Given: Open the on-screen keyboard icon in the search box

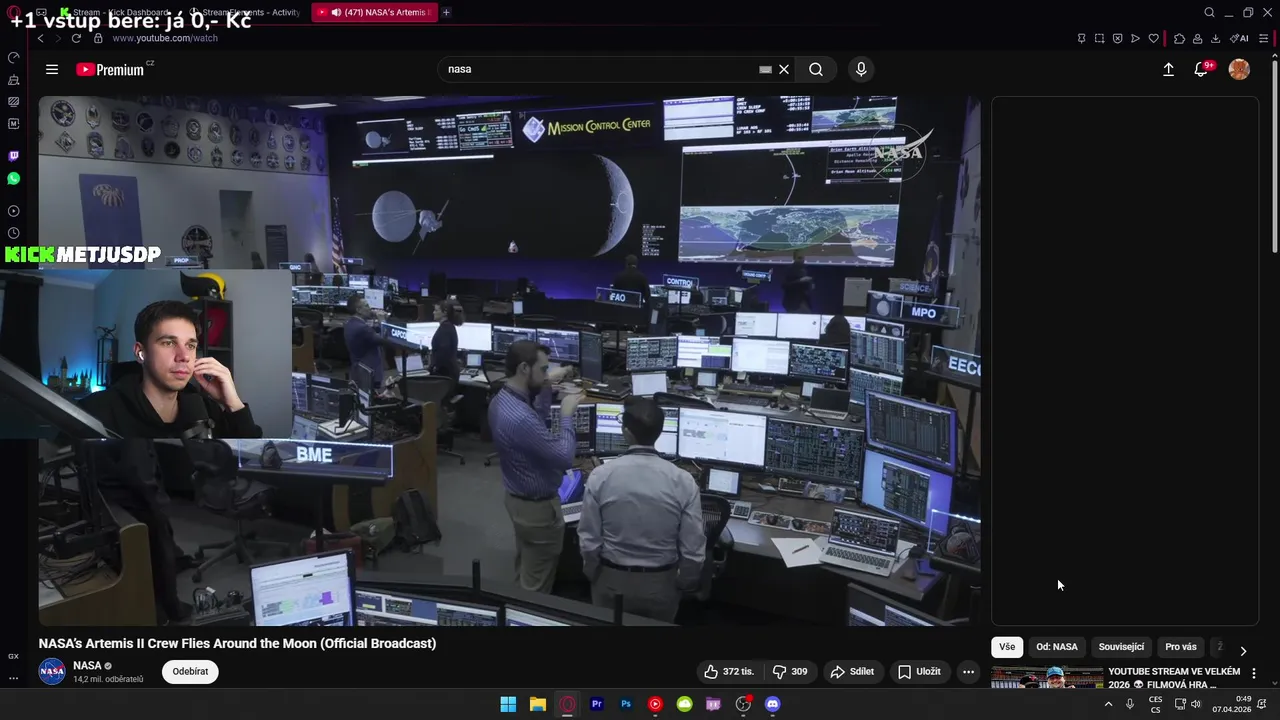Looking at the screenshot, I should tap(765, 69).
